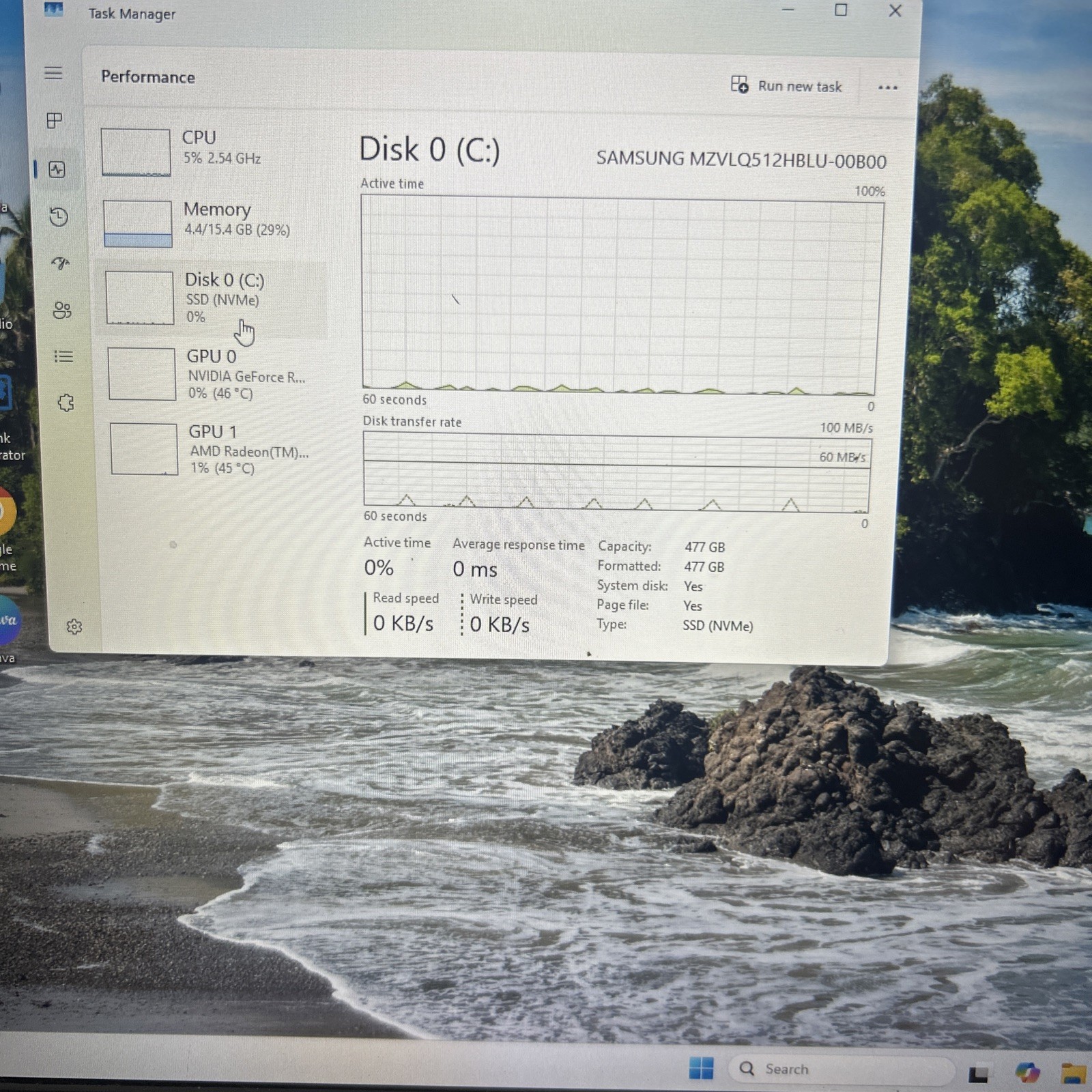Image resolution: width=1092 pixels, height=1092 pixels.
Task: Click the SAMSUNG MZVLQ512HBLU-00B00 model text
Action: click(741, 160)
